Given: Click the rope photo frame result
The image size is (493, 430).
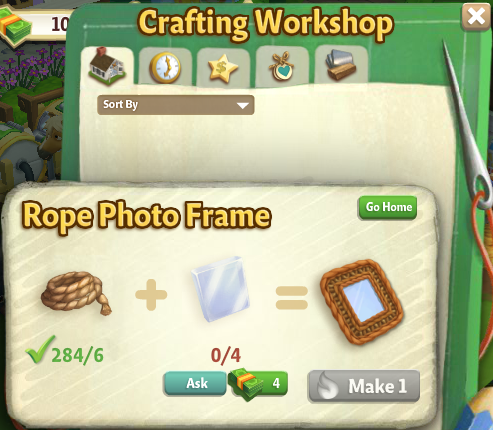Looking at the screenshot, I should (362, 301).
